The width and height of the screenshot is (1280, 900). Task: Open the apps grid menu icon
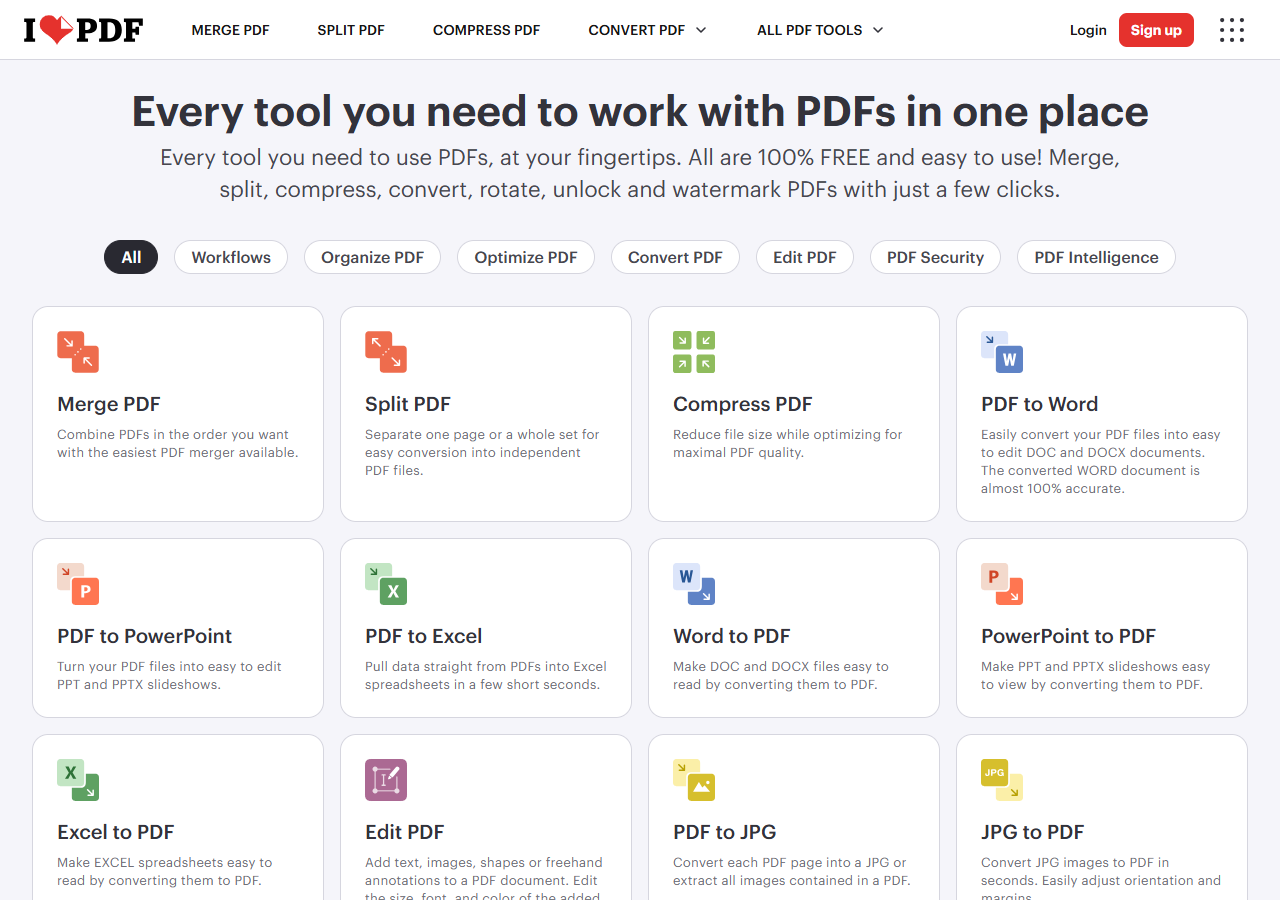pyautogui.click(x=1232, y=30)
